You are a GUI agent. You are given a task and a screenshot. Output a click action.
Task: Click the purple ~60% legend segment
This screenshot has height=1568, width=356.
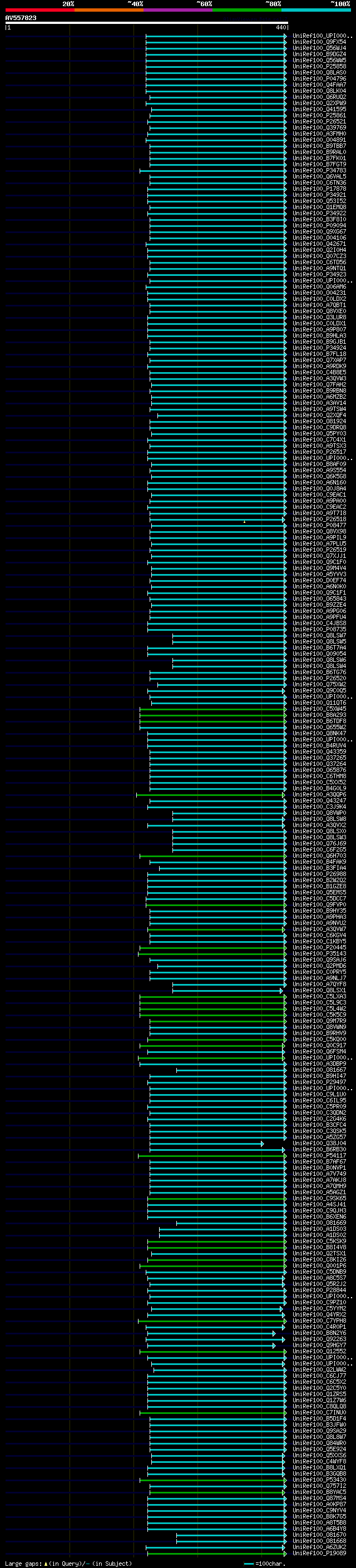click(x=177, y=11)
